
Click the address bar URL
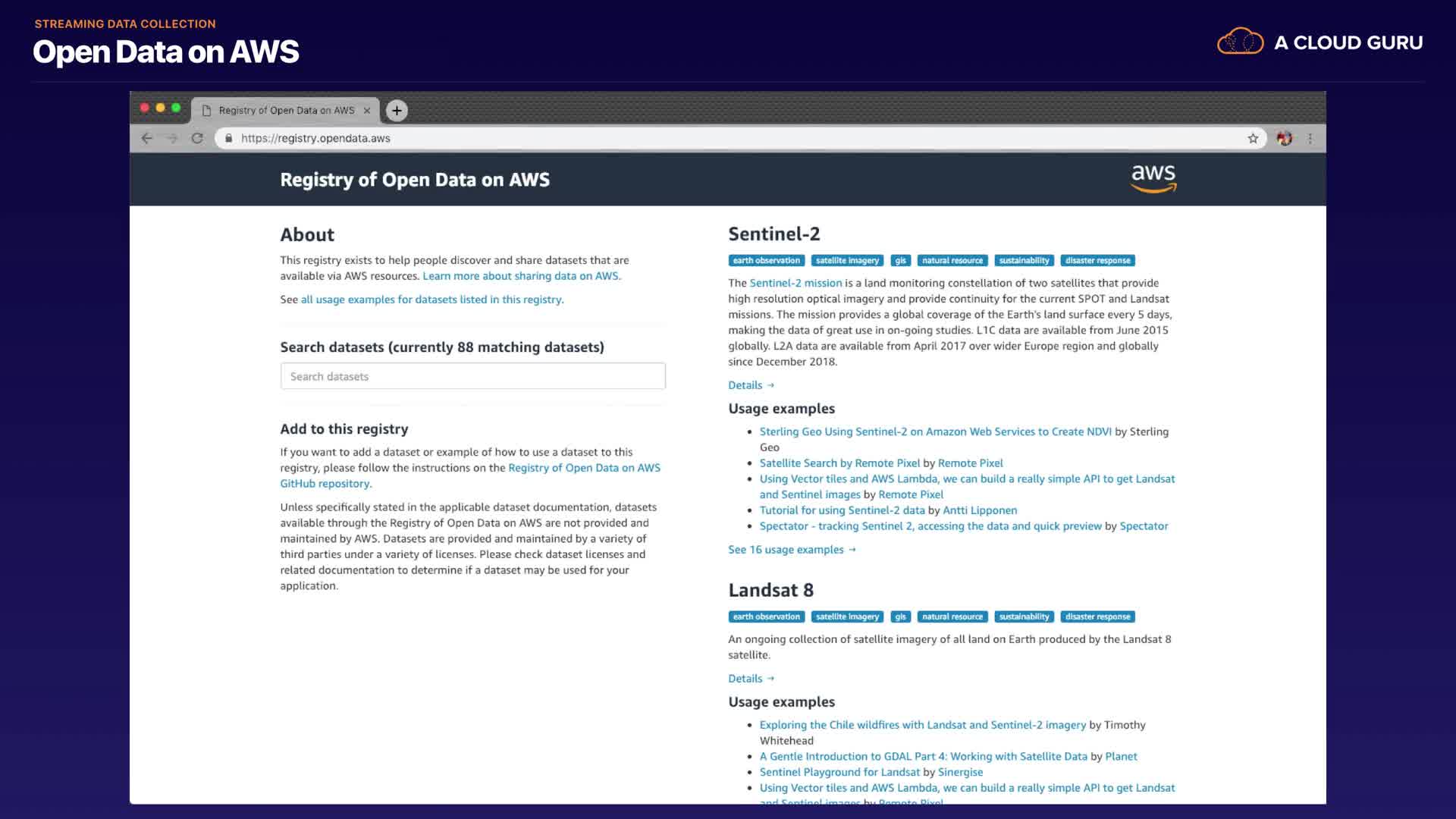[315, 138]
